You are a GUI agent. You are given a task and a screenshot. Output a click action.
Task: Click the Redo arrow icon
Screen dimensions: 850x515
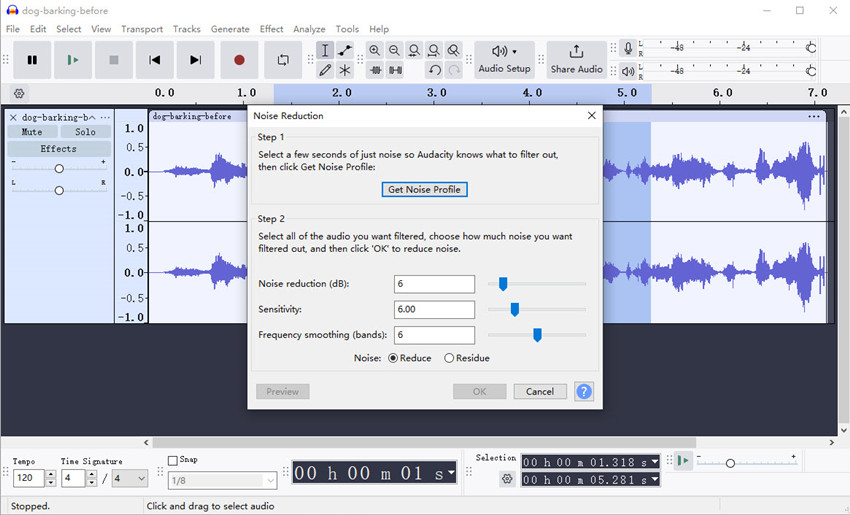click(454, 70)
